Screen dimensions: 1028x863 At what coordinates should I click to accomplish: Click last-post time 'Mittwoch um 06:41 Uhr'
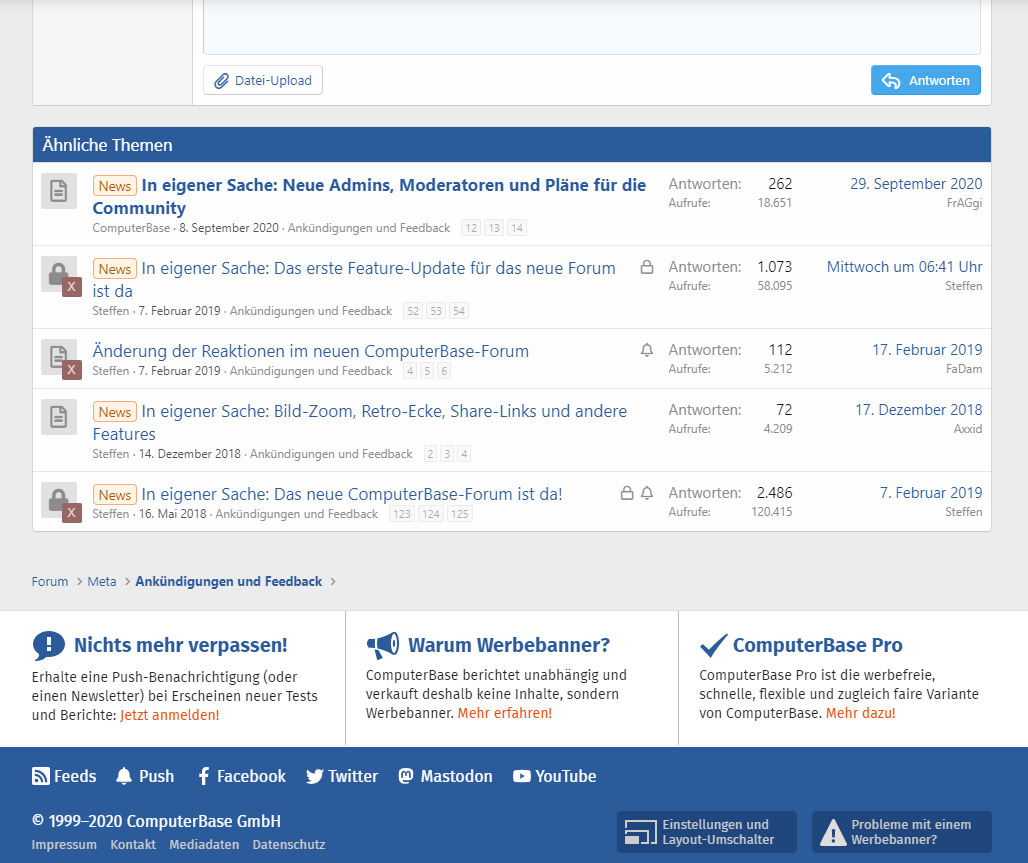pos(904,267)
